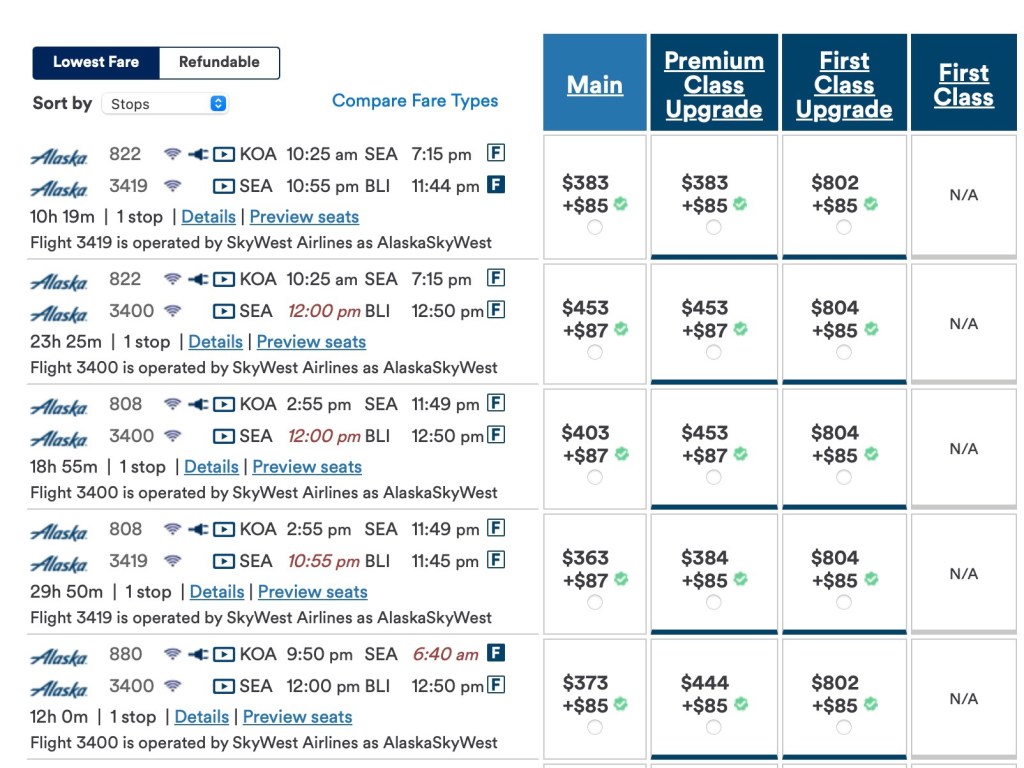Click the Premium Class Upgrade column header
Image resolution: width=1024 pixels, height=768 pixels.
point(714,85)
